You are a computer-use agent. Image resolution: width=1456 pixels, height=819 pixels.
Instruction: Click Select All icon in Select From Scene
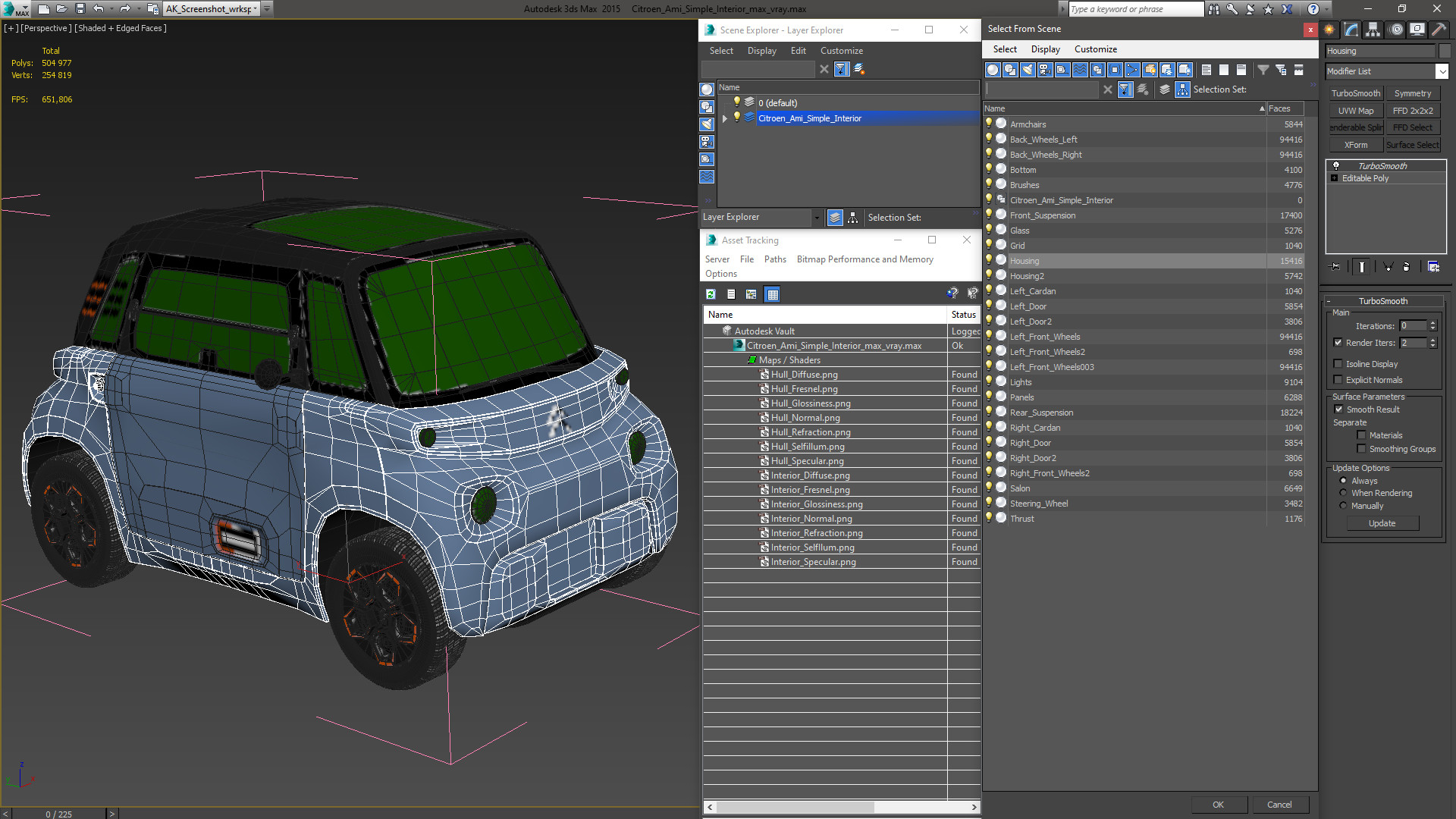(x=1207, y=70)
